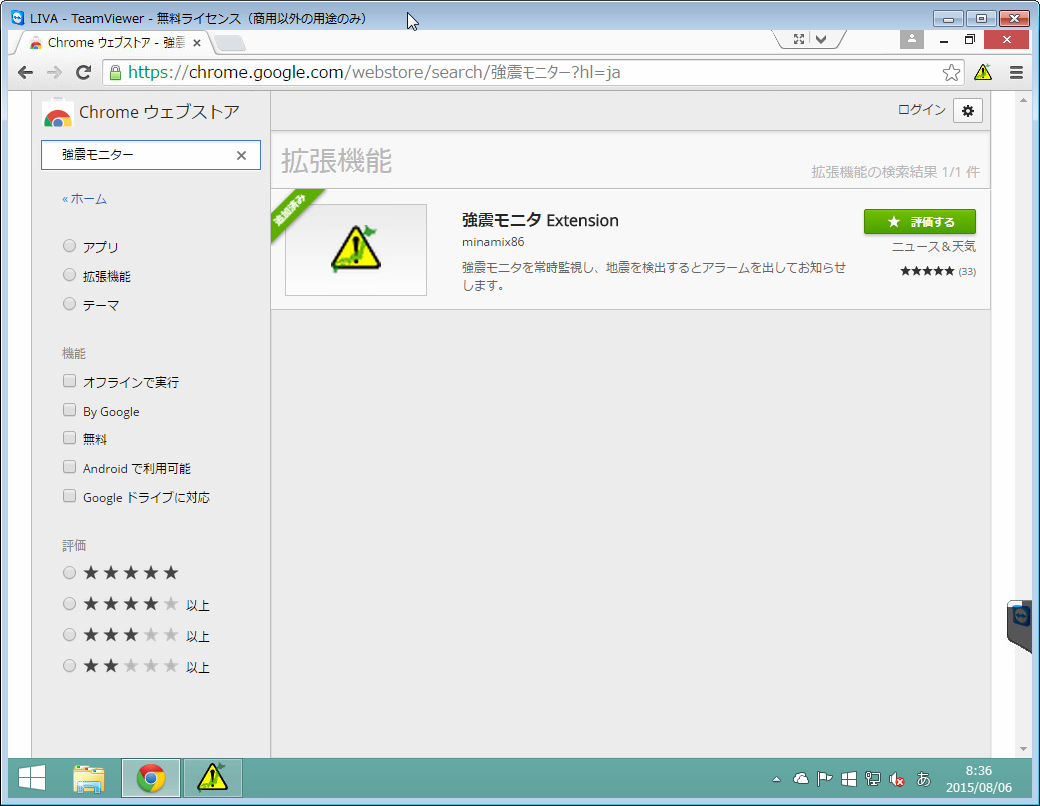
Task: Show hidden system tray icons
Action: [776, 779]
